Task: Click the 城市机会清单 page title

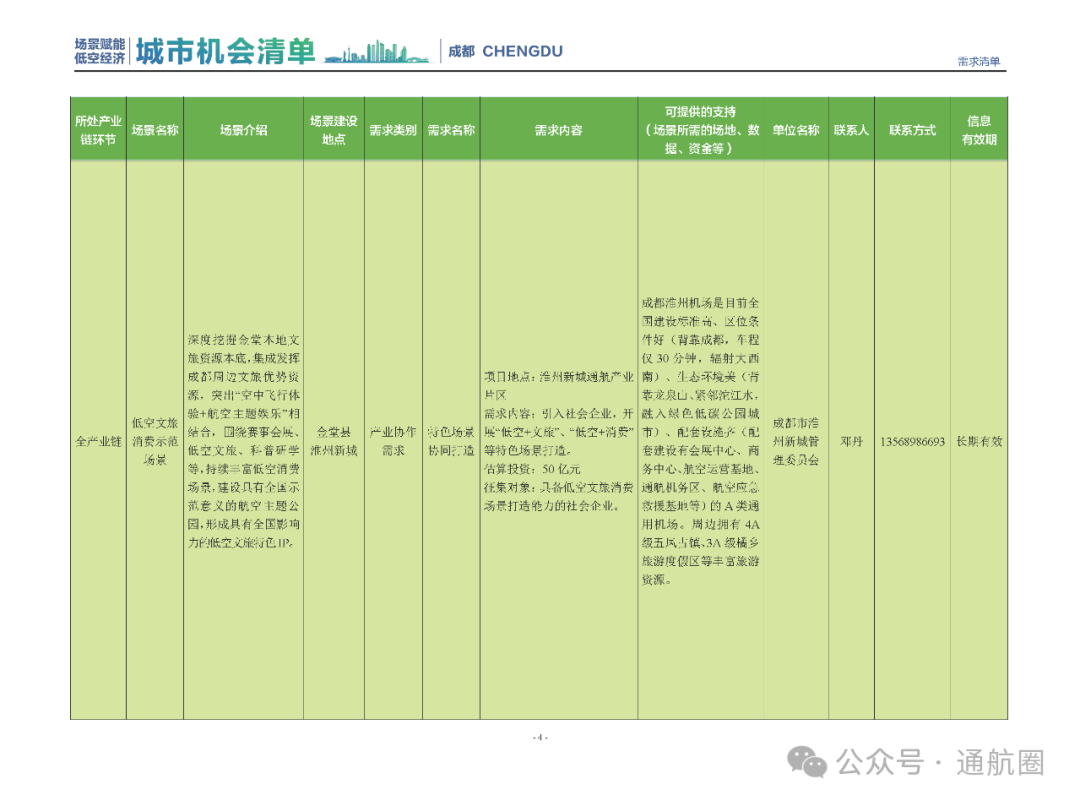Action: 225,52
